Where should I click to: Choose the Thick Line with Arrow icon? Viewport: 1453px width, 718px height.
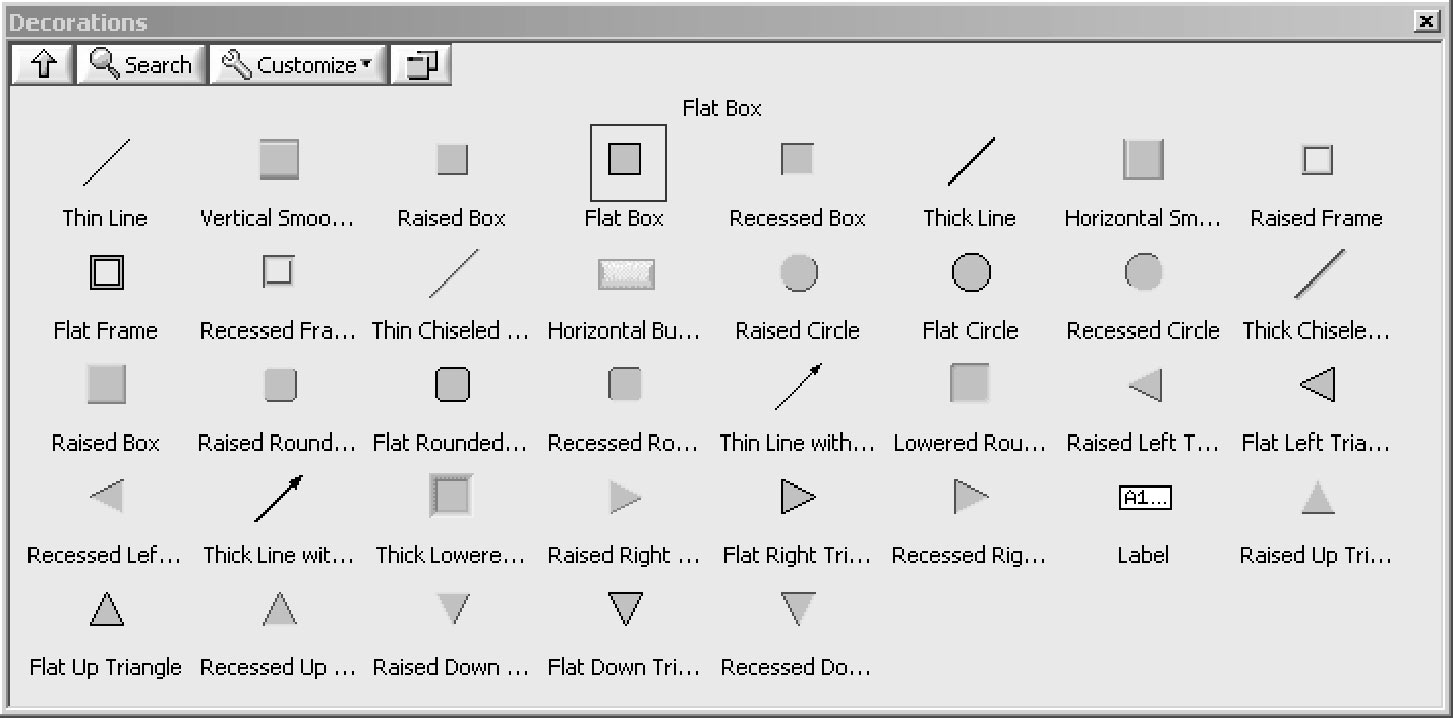coord(278,498)
